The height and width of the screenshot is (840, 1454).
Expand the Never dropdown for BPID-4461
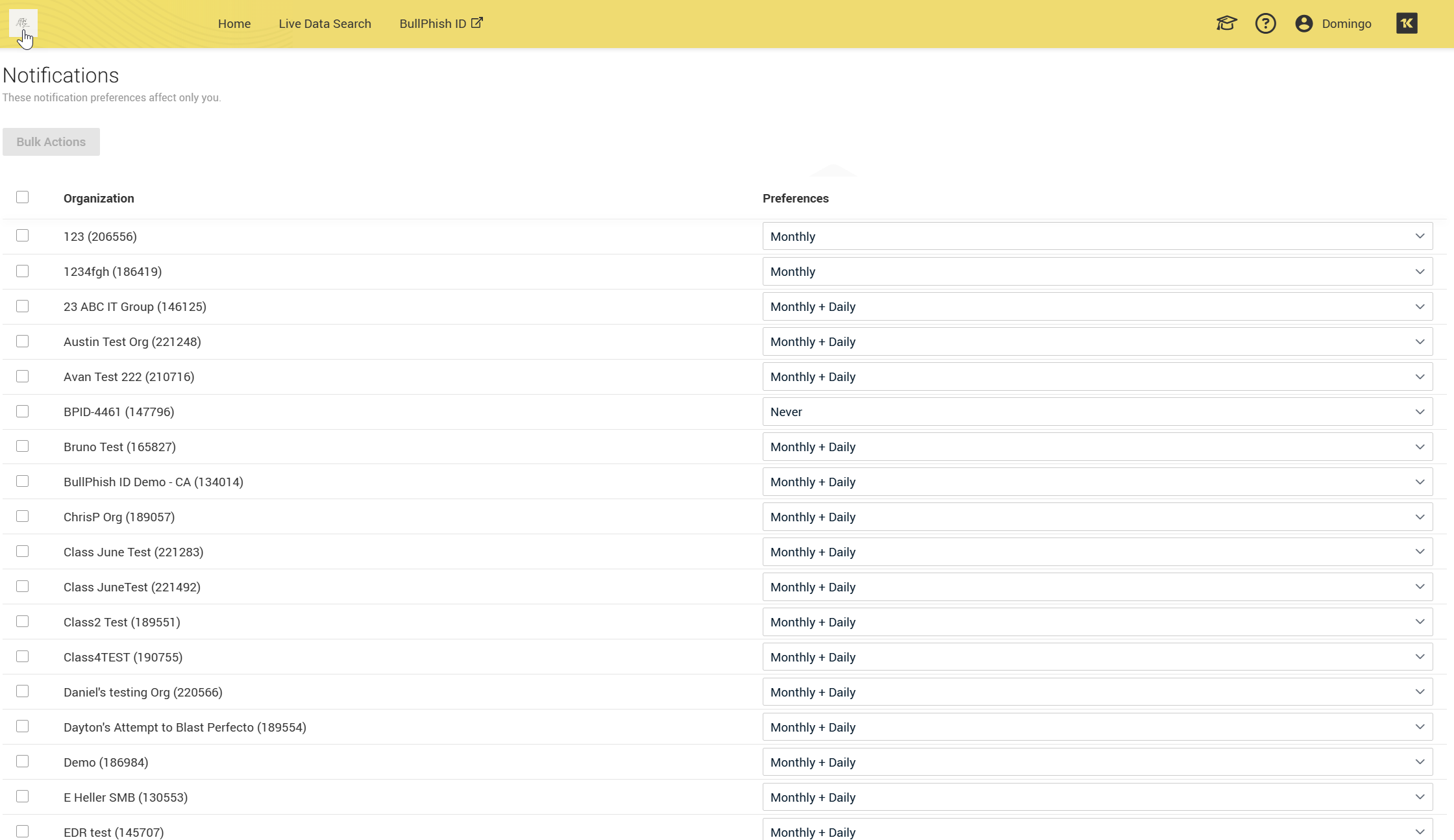coord(1097,412)
